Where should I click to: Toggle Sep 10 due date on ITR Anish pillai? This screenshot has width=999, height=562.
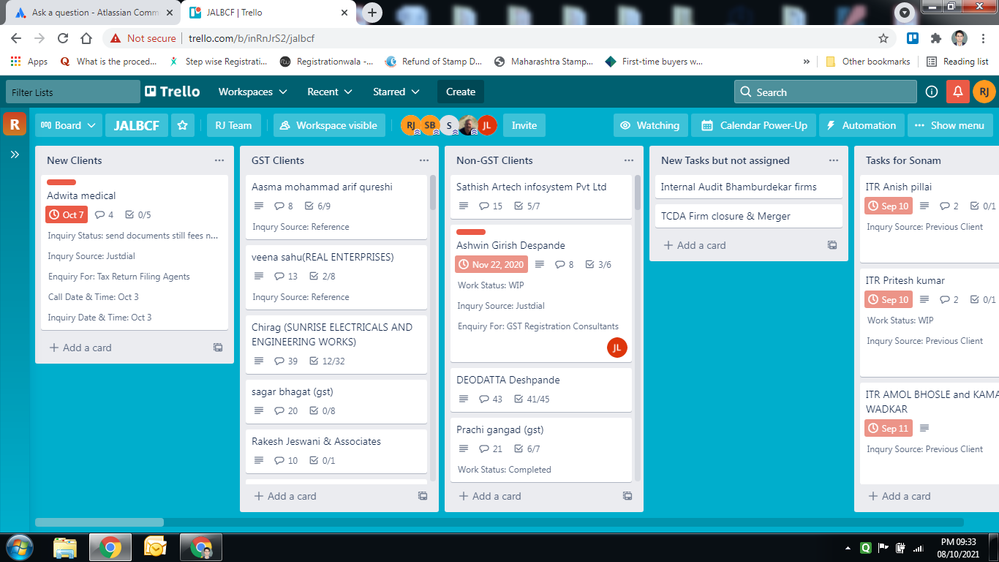tap(888, 206)
